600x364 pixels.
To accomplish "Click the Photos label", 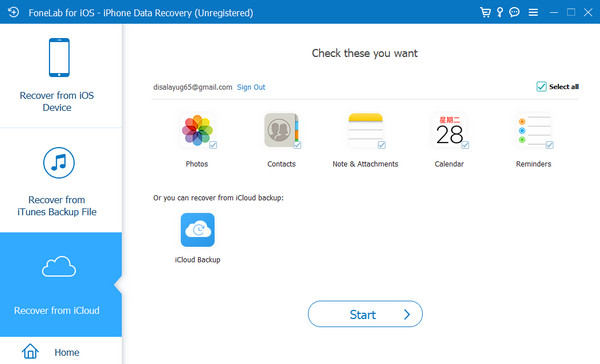I will (197, 164).
